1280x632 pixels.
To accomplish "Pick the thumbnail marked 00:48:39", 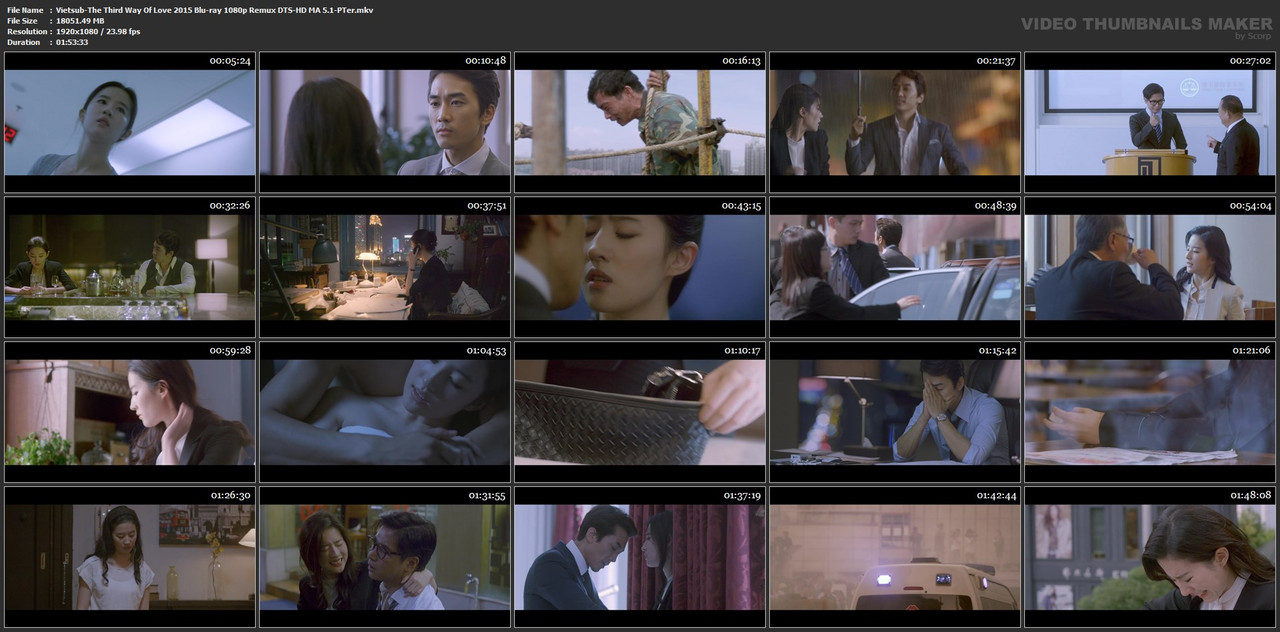I will [895, 267].
